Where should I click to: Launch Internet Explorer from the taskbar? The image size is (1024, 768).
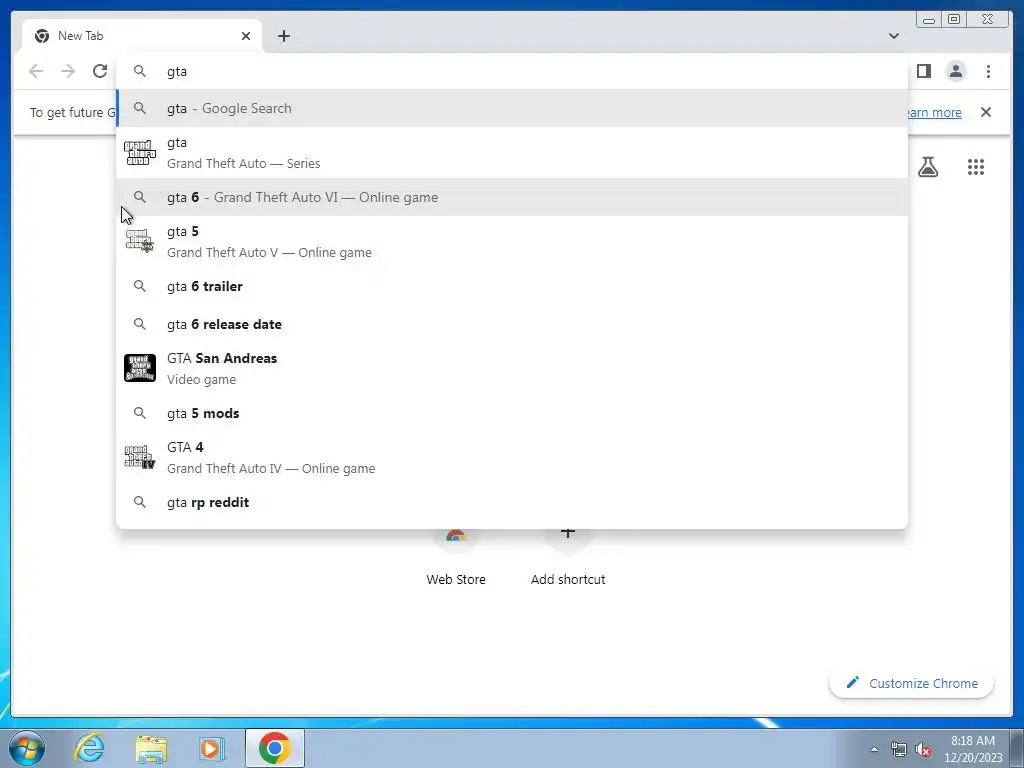[x=89, y=748]
